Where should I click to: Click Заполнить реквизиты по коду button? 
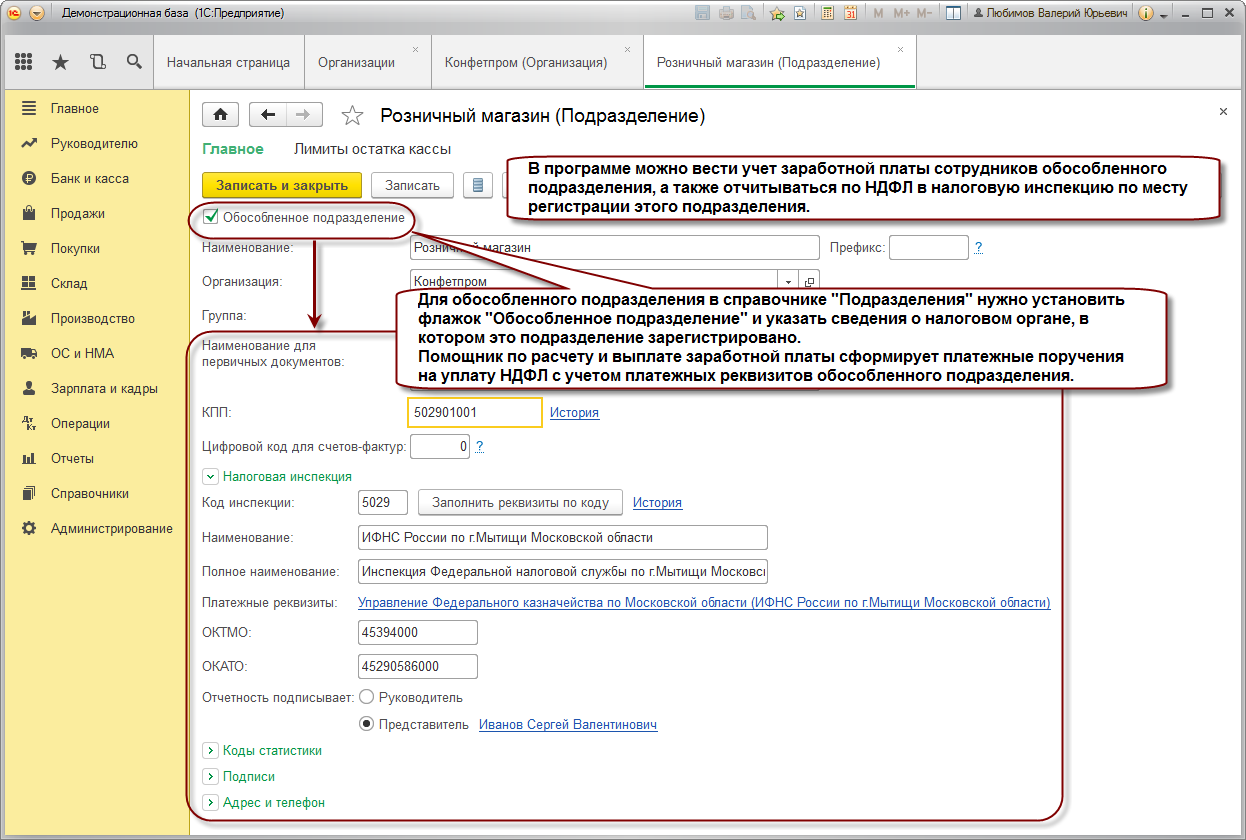520,502
